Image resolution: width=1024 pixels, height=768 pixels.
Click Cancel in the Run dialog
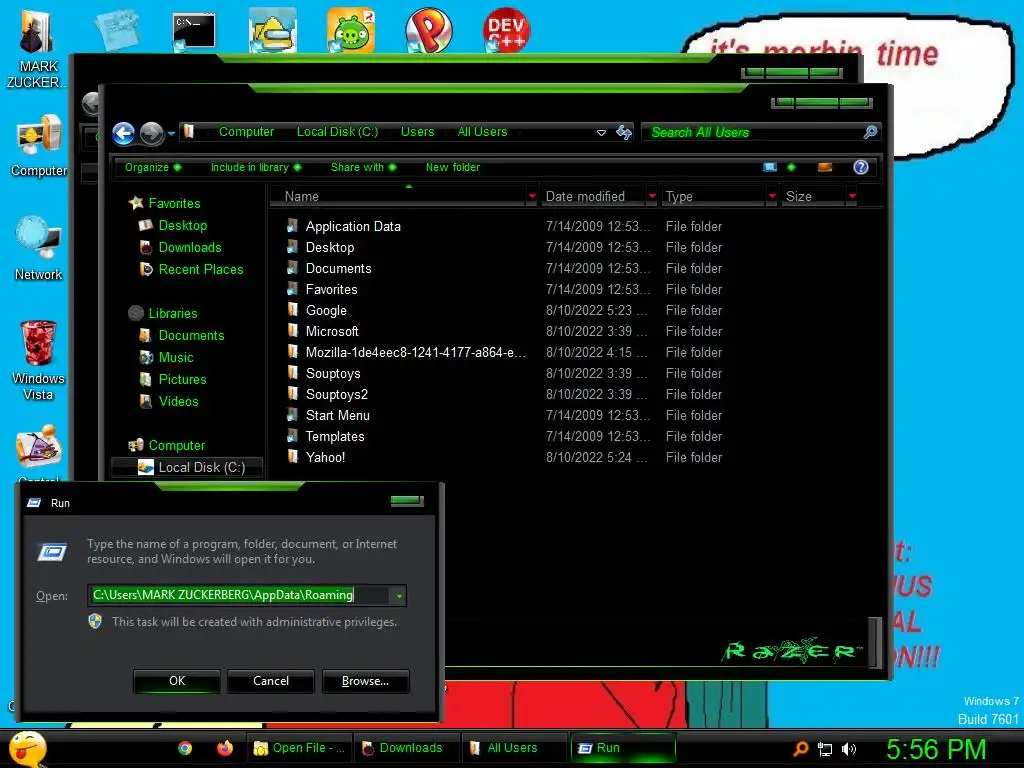[x=271, y=681]
